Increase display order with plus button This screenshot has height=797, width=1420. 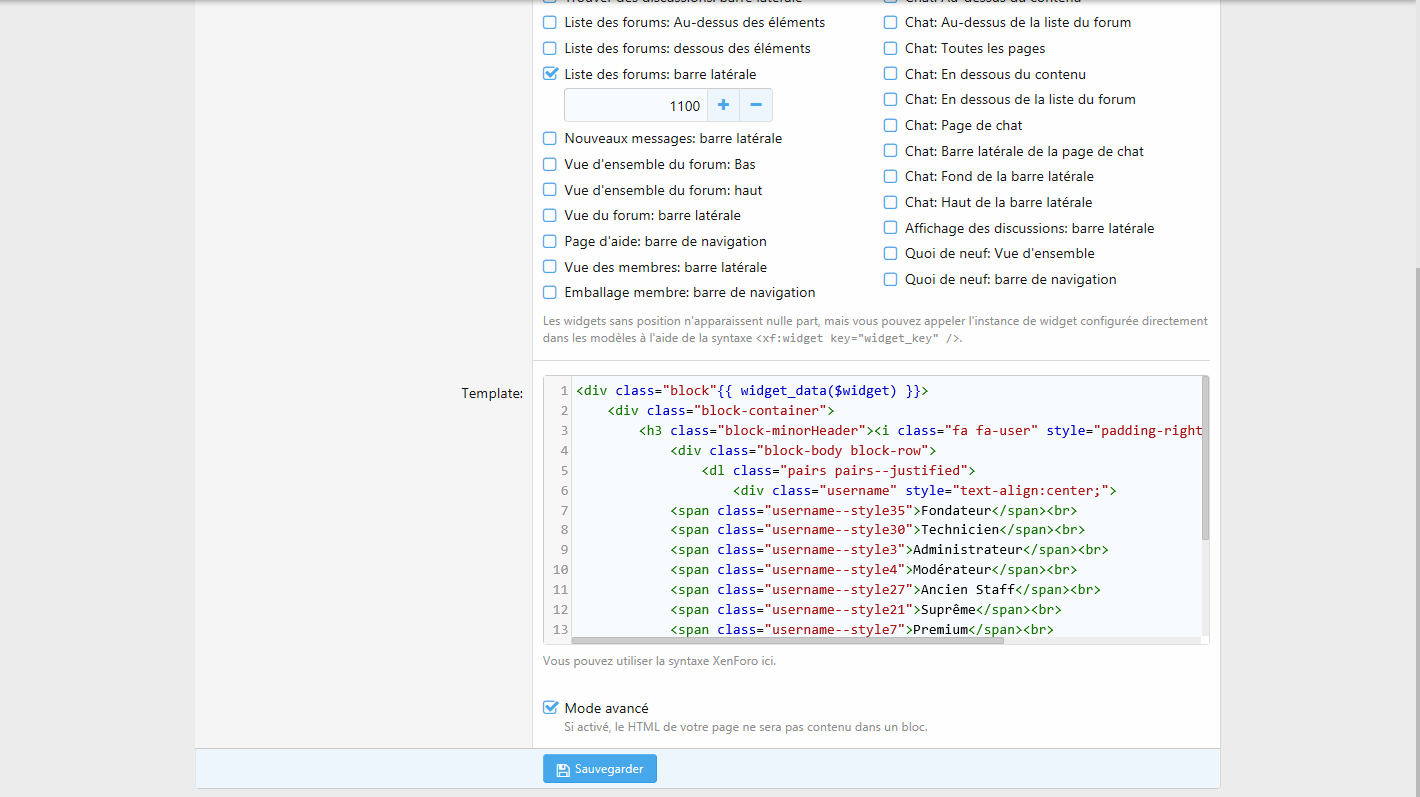(723, 105)
